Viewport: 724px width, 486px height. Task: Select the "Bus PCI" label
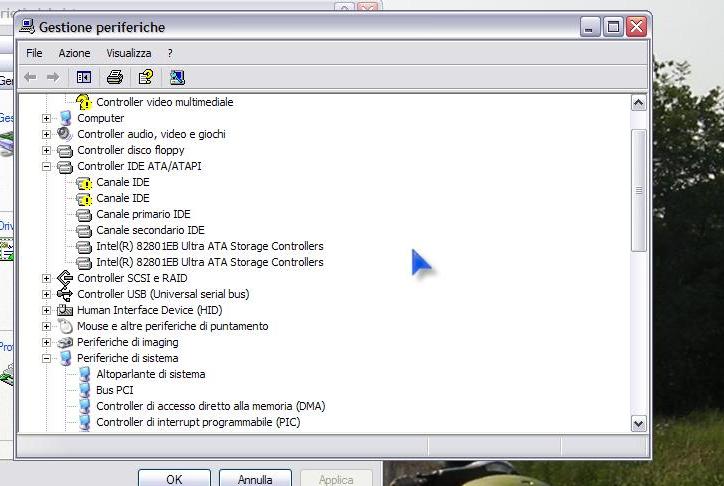[x=115, y=390]
